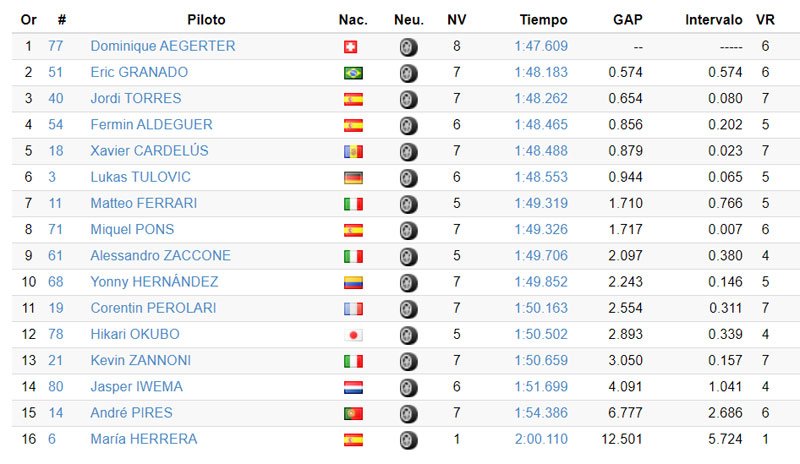The height and width of the screenshot is (464, 800).
Task: Click the tyre icon in María Herrera's row
Action: pos(408,439)
